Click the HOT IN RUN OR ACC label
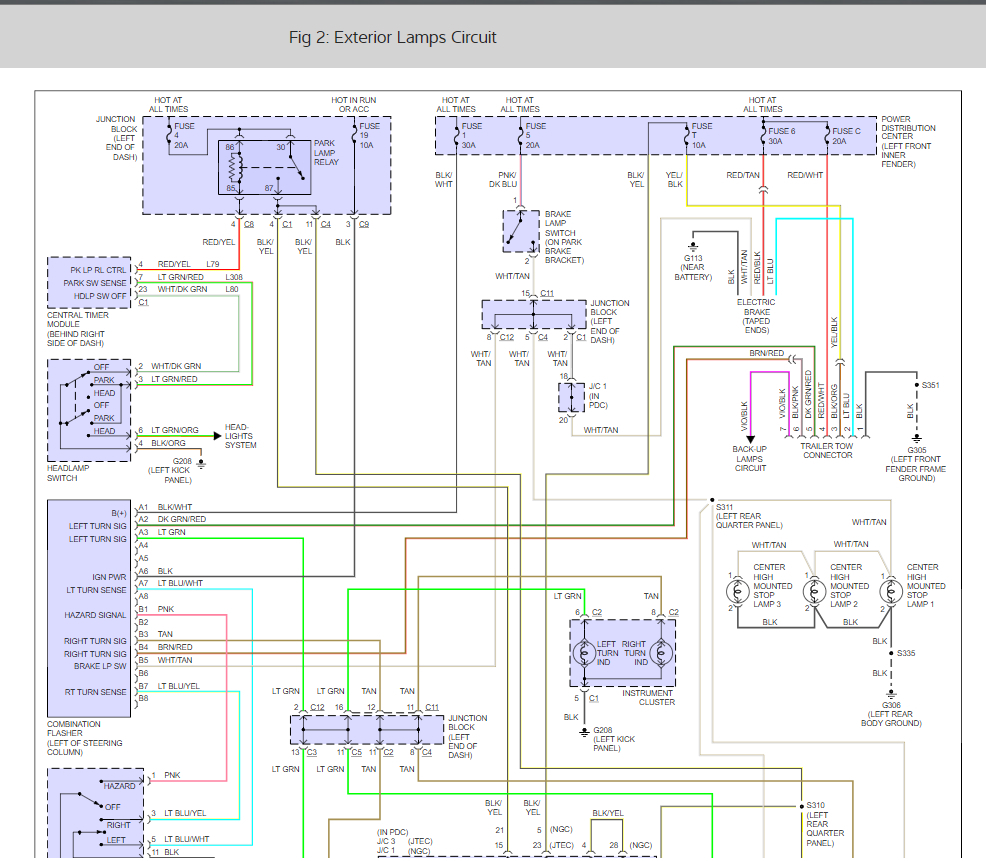This screenshot has width=986, height=861. 353,104
